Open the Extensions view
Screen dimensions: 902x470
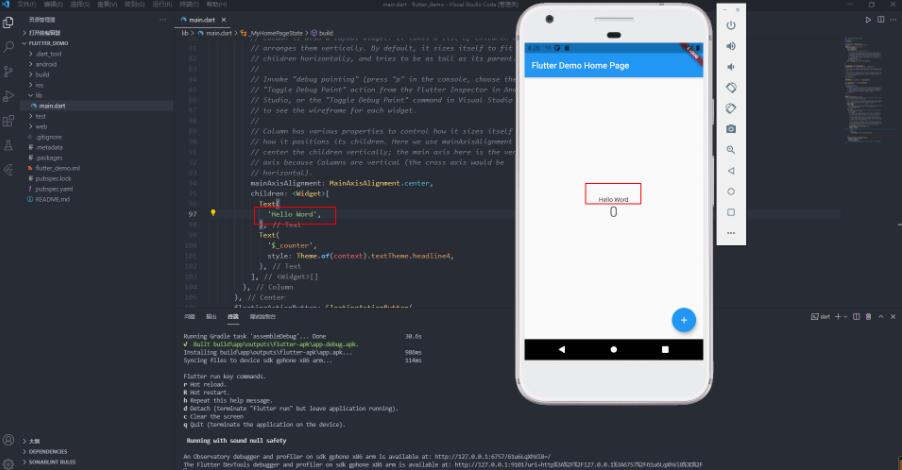(8, 121)
